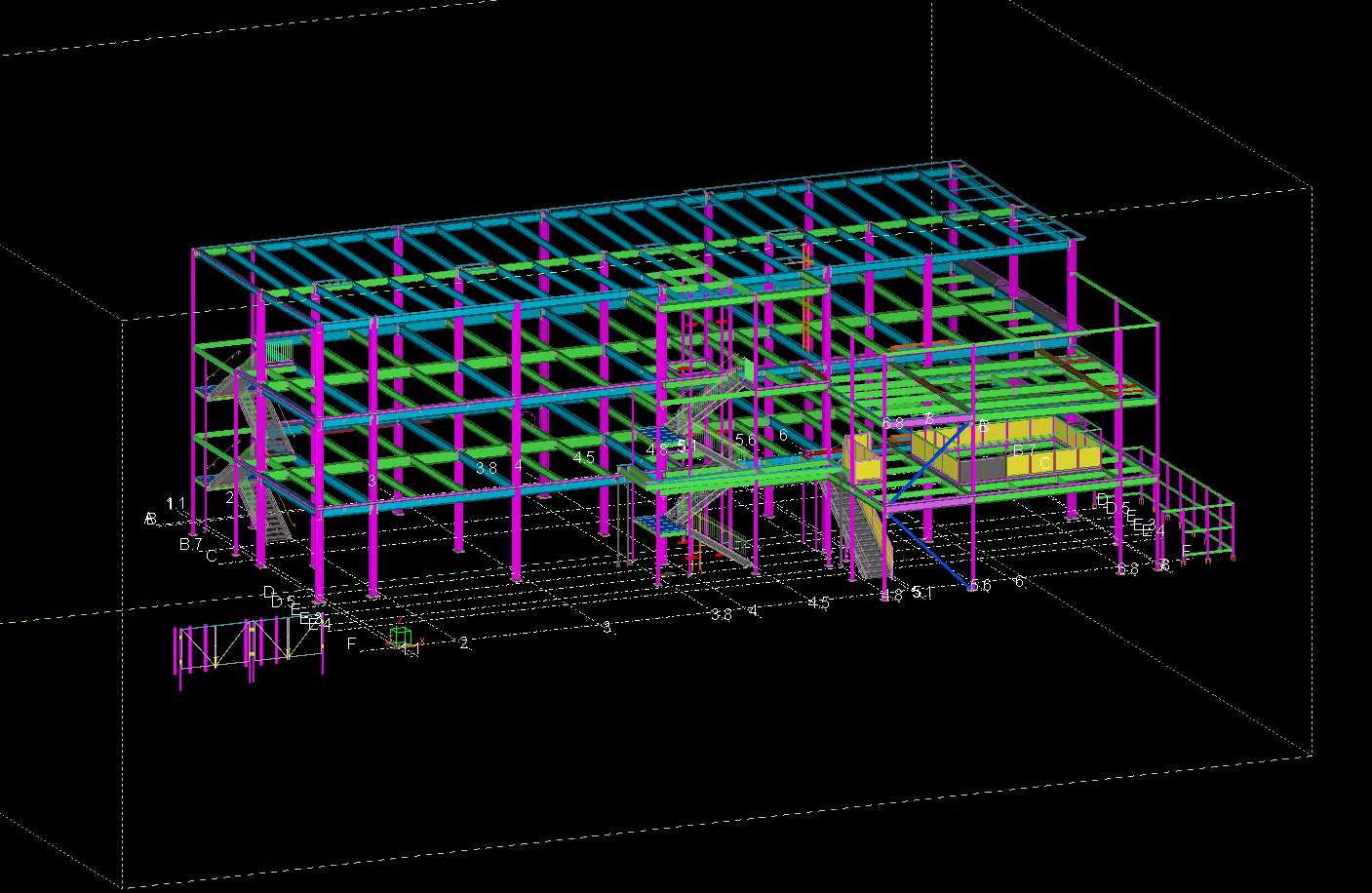The width and height of the screenshot is (1372, 893).
Task: Pick grid label 1.1 at the far left
Action: (x=176, y=503)
